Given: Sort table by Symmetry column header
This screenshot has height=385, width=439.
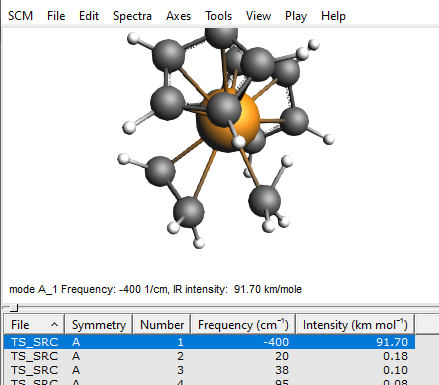Looking at the screenshot, I should (99, 324).
